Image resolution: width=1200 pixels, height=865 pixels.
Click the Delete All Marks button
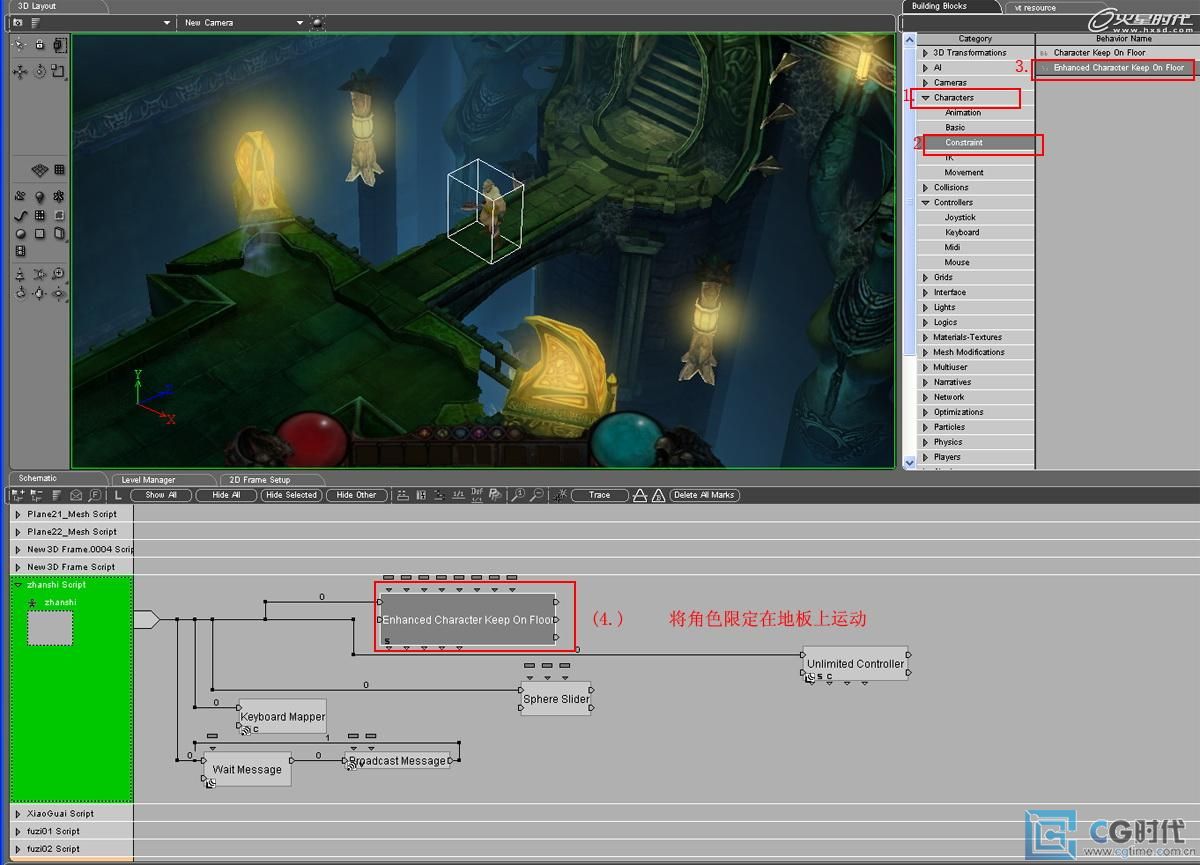[x=704, y=495]
